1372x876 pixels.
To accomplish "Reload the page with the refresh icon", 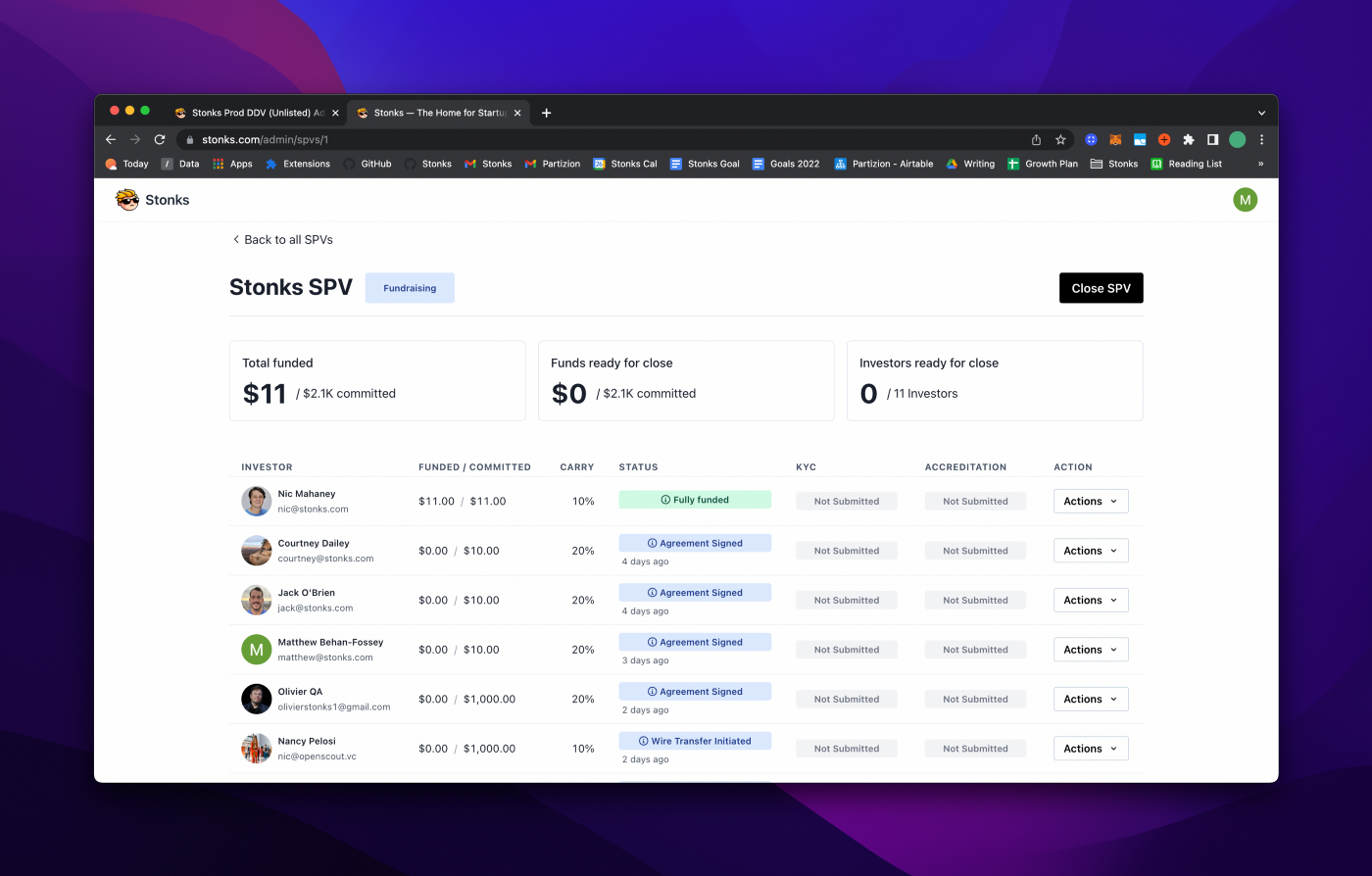I will pyautogui.click(x=160, y=140).
